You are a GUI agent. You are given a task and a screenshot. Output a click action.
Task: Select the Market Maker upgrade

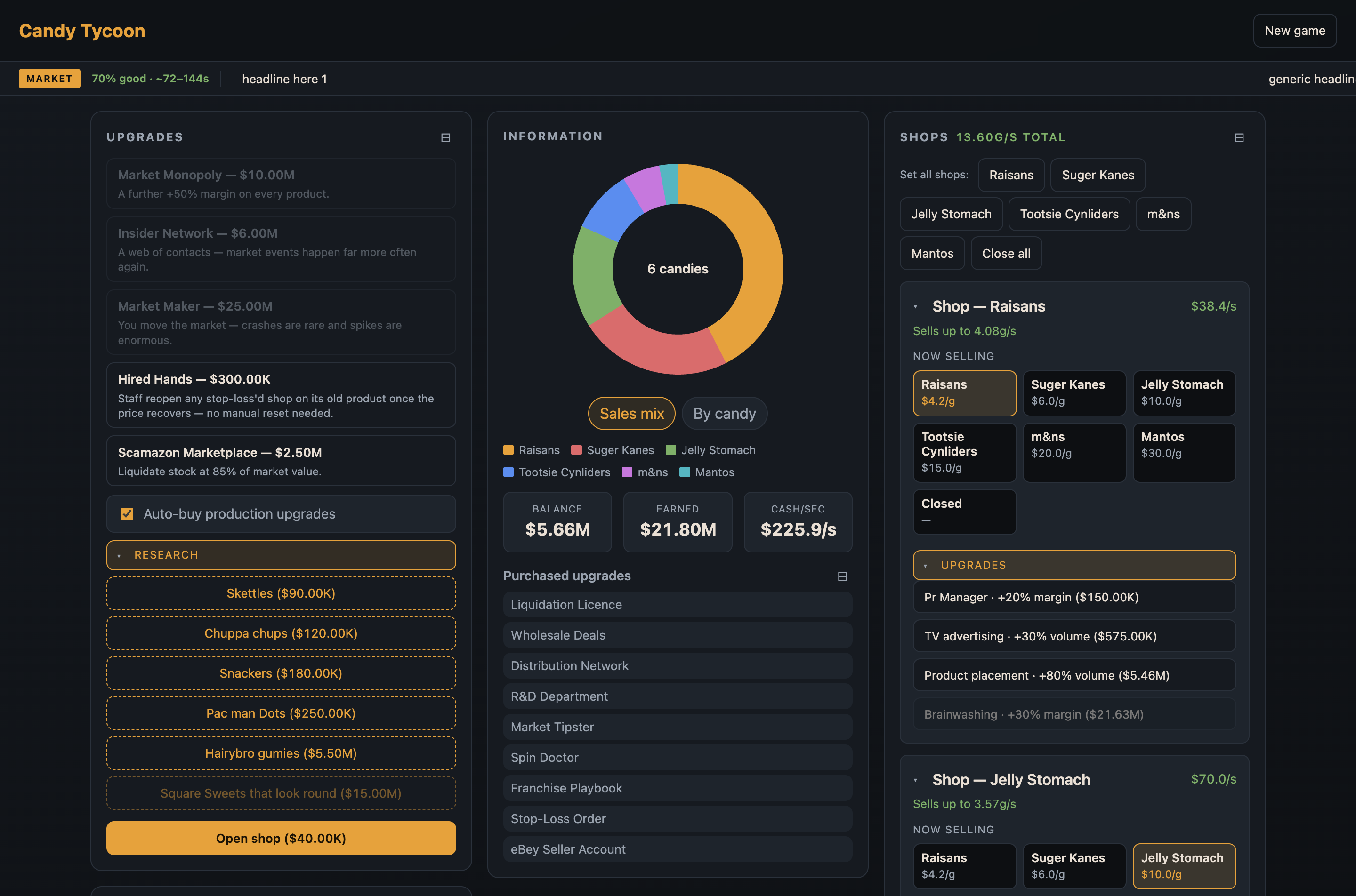tap(281, 322)
